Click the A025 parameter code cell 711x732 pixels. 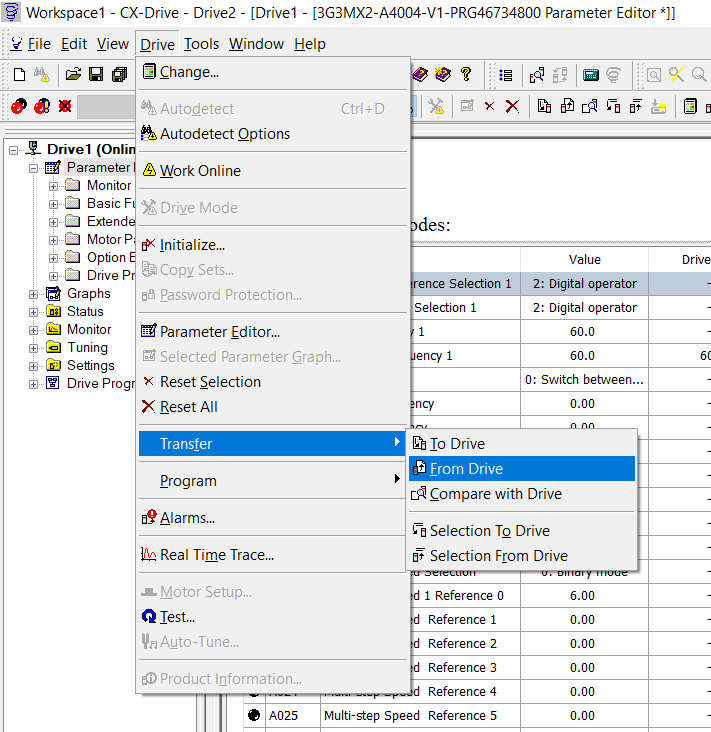coord(293,716)
